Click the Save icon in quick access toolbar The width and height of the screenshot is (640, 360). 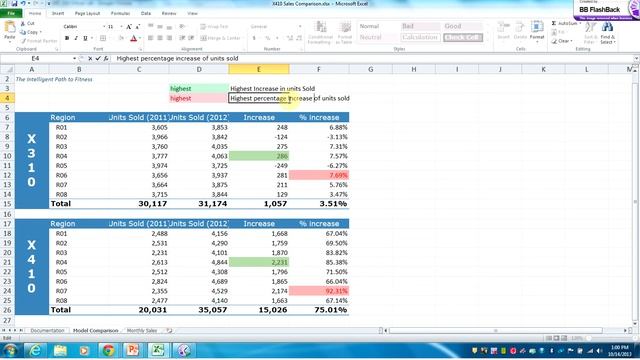coord(14,4)
